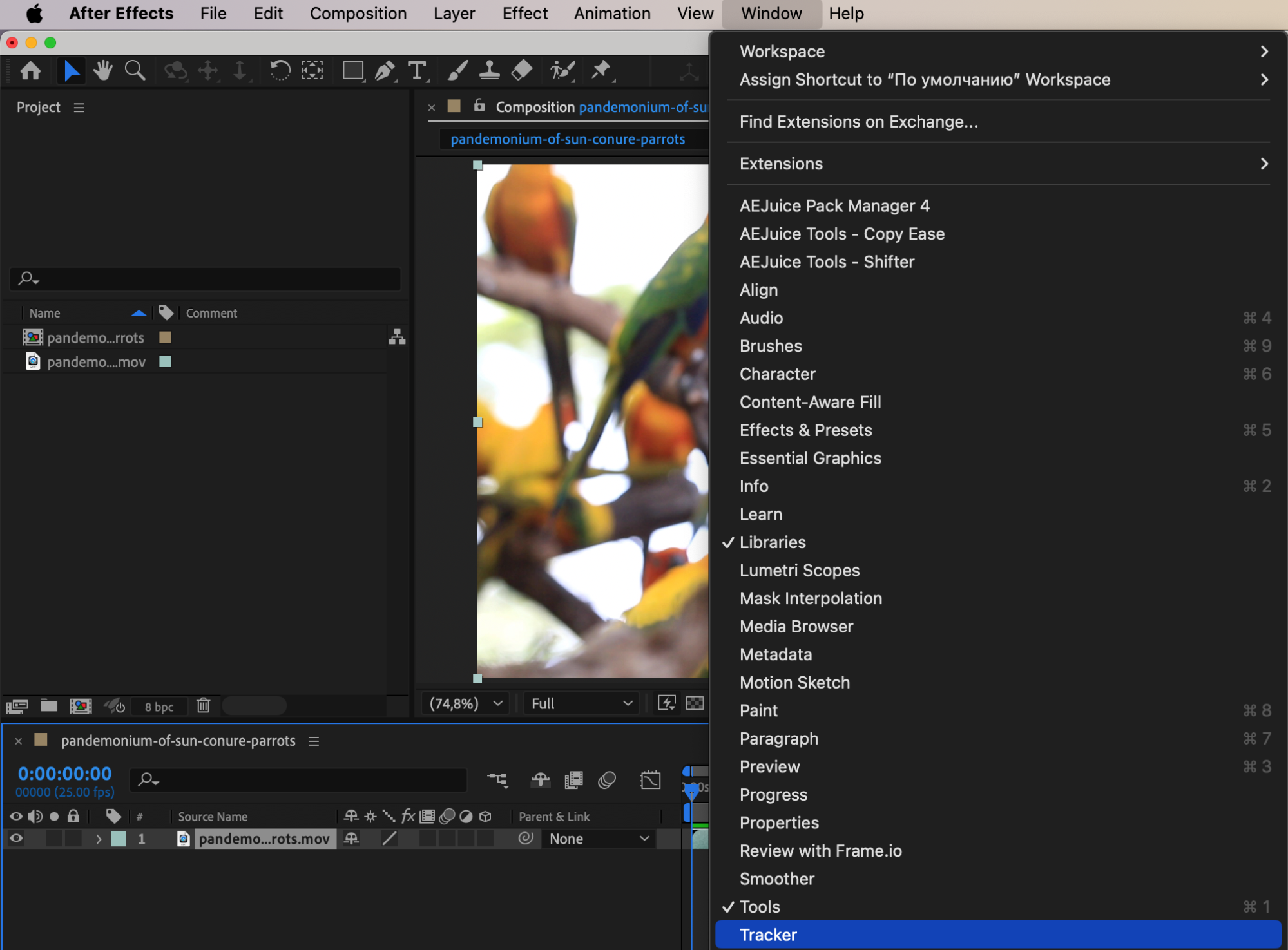Open the Animation menu in the menu bar

tap(611, 14)
